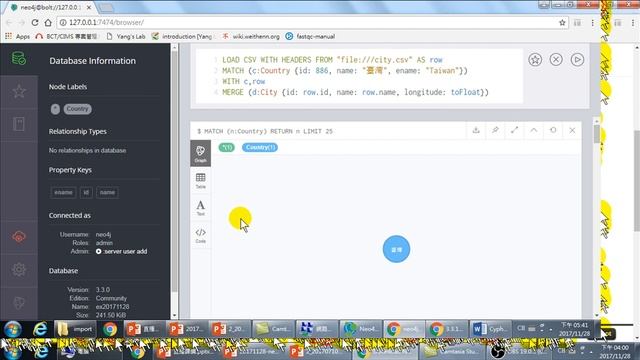Switch to Code view
Screen dimensions: 640x360
point(200,235)
